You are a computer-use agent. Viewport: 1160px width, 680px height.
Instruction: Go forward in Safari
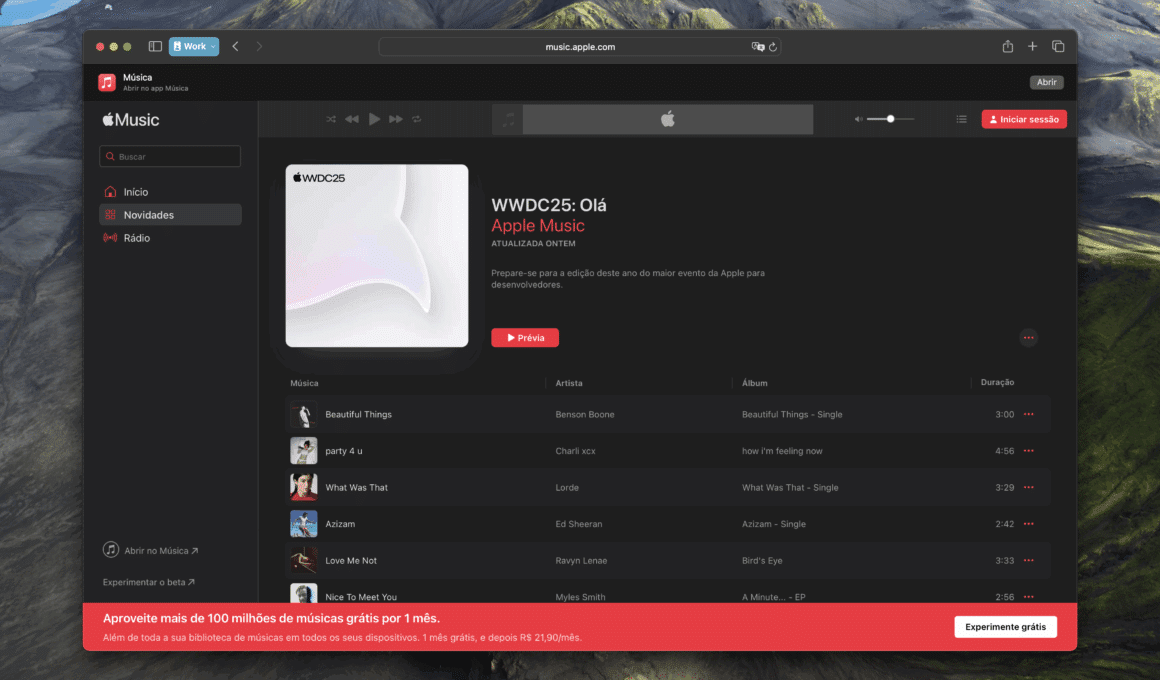click(x=259, y=46)
